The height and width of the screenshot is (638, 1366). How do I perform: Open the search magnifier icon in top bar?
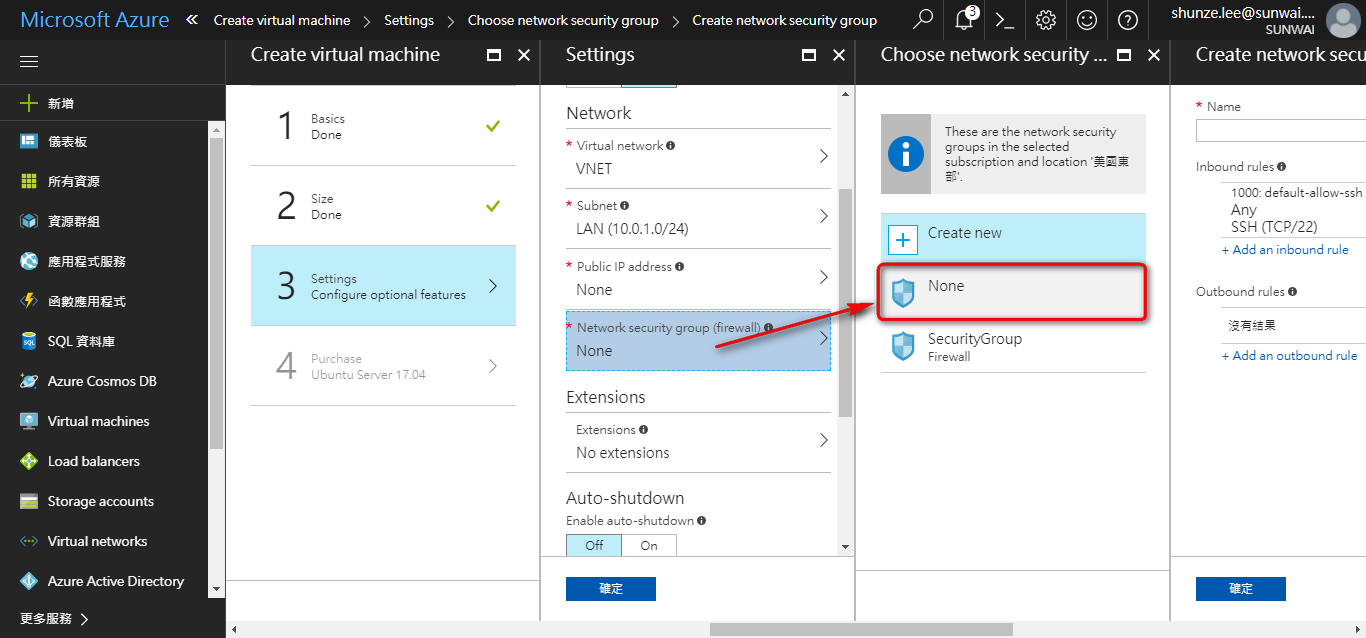click(923, 20)
